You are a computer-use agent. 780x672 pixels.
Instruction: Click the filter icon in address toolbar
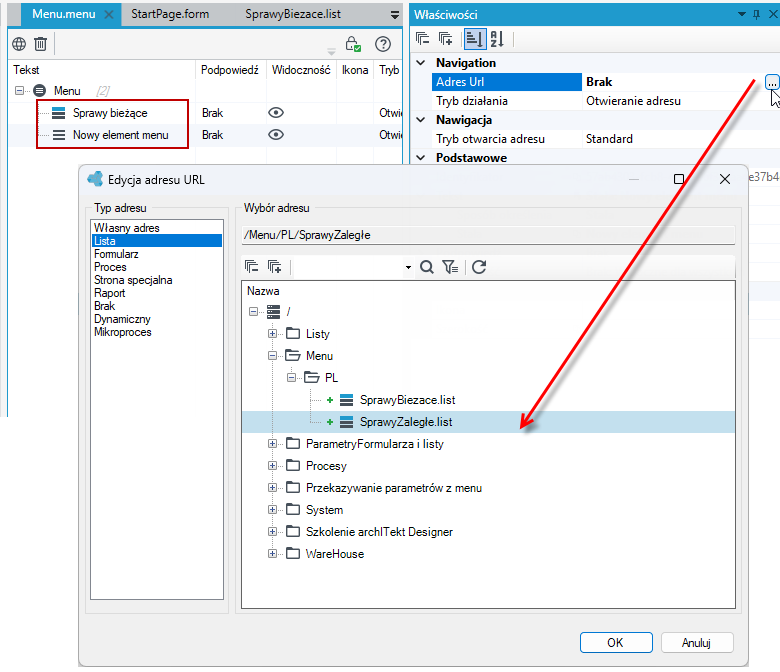point(450,267)
